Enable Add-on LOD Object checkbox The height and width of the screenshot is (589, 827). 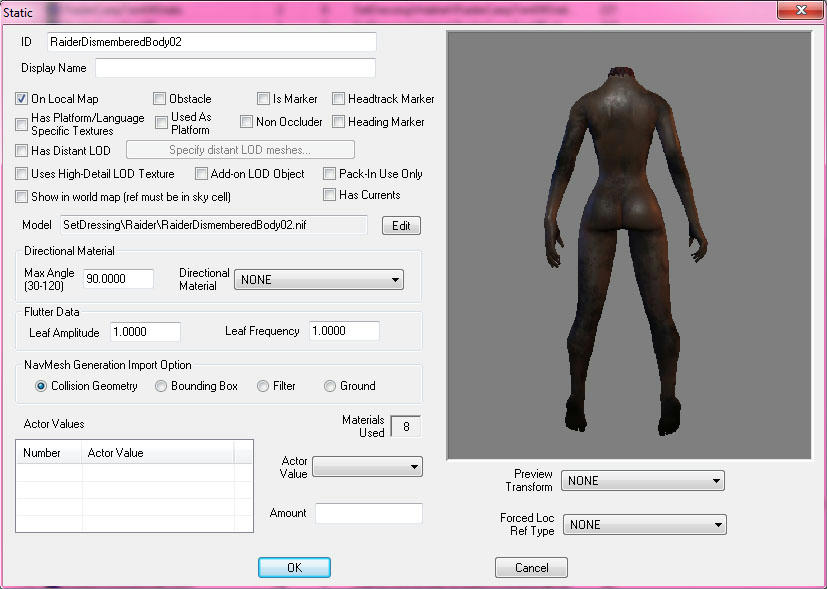(x=201, y=173)
